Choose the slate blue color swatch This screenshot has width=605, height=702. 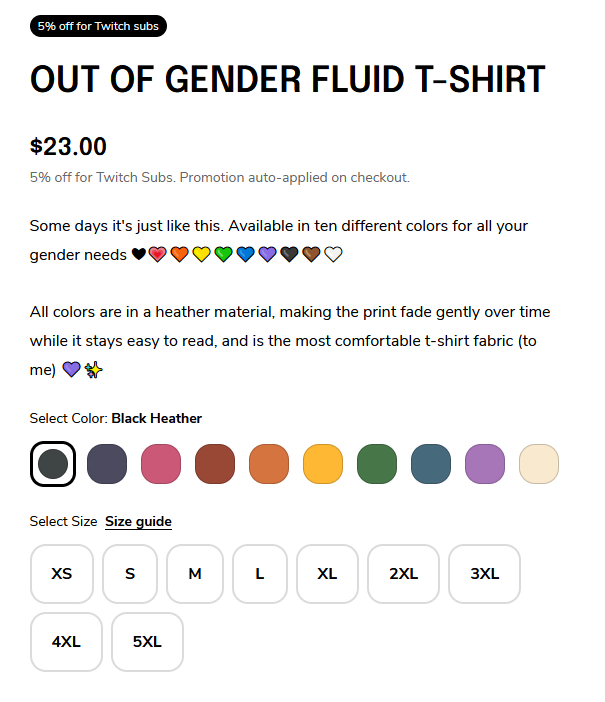(x=431, y=464)
